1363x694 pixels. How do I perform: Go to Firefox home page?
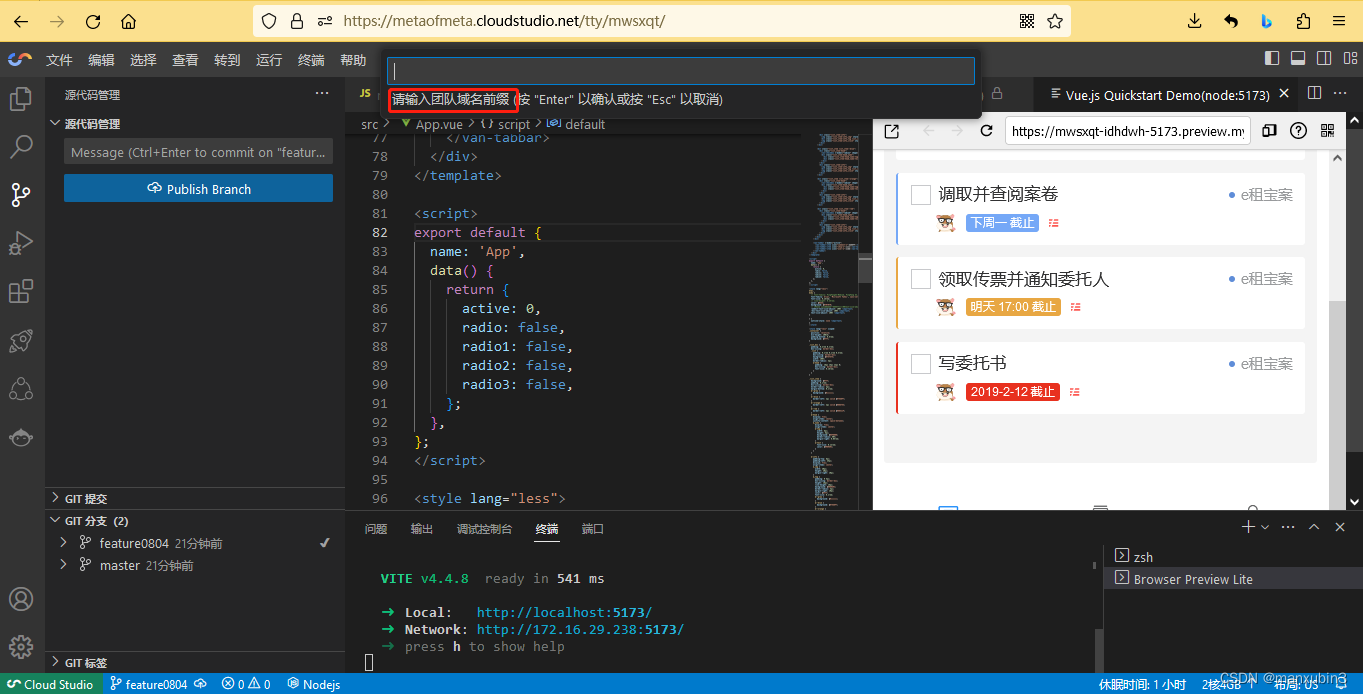[x=128, y=21]
